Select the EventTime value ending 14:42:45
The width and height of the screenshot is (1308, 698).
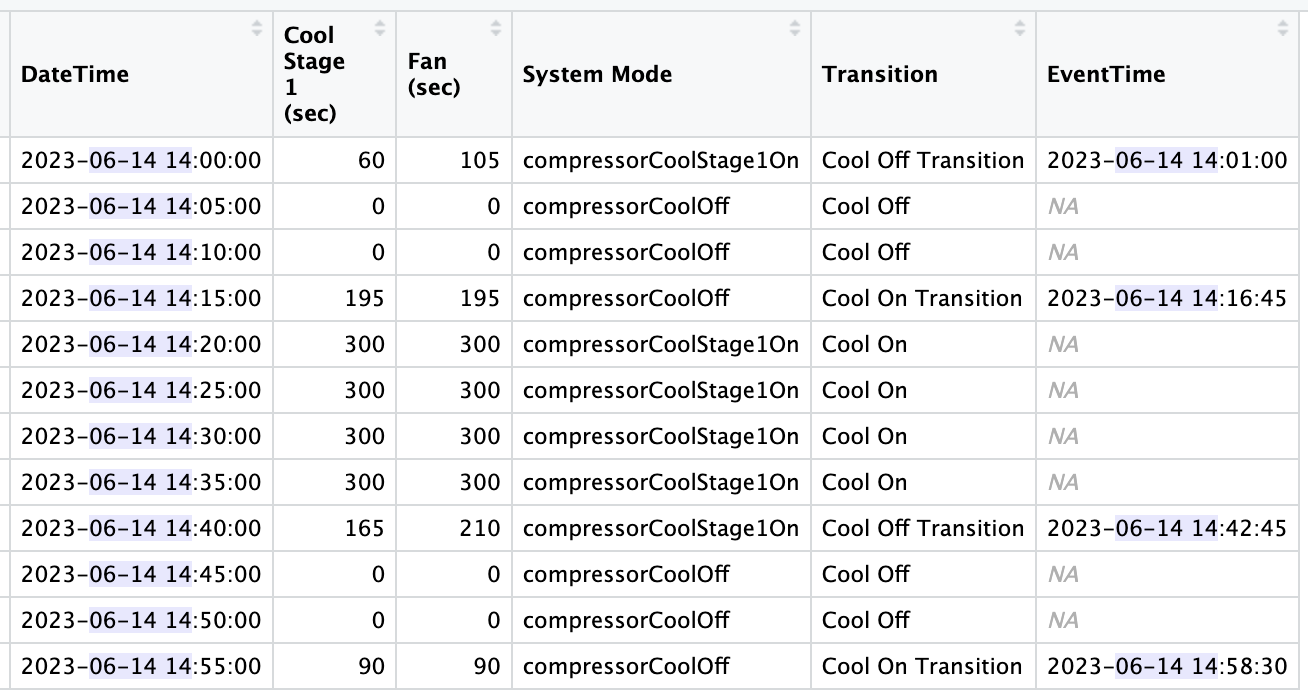tap(1167, 528)
